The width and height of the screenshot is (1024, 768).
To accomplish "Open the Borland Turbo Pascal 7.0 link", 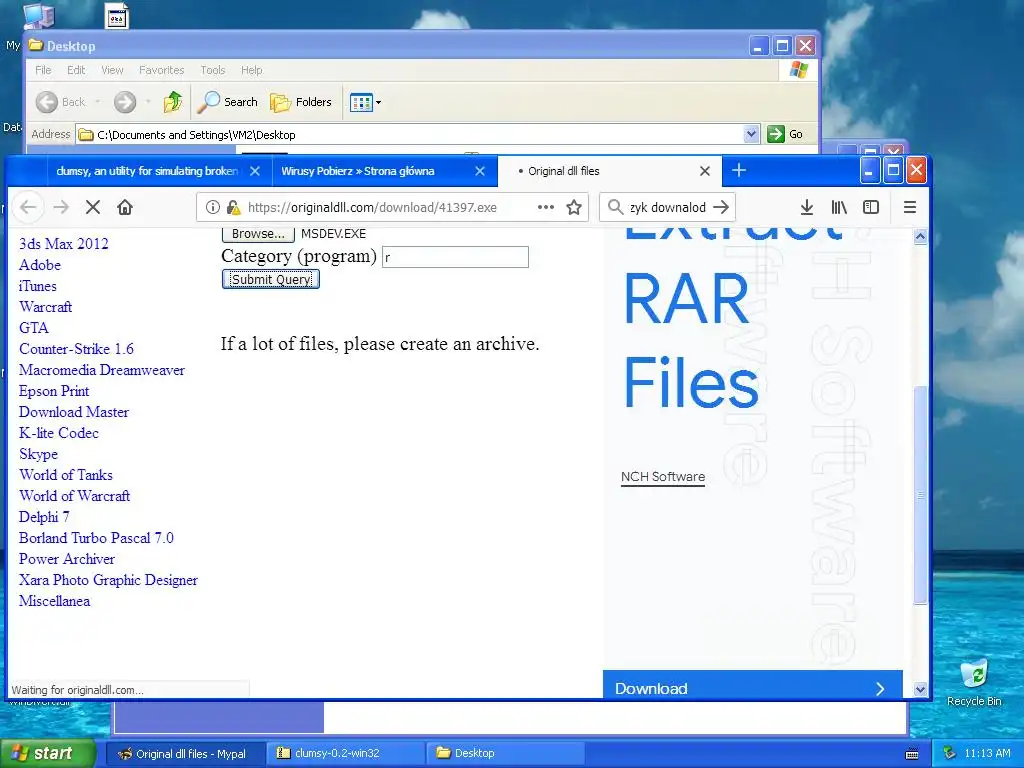I will [97, 538].
